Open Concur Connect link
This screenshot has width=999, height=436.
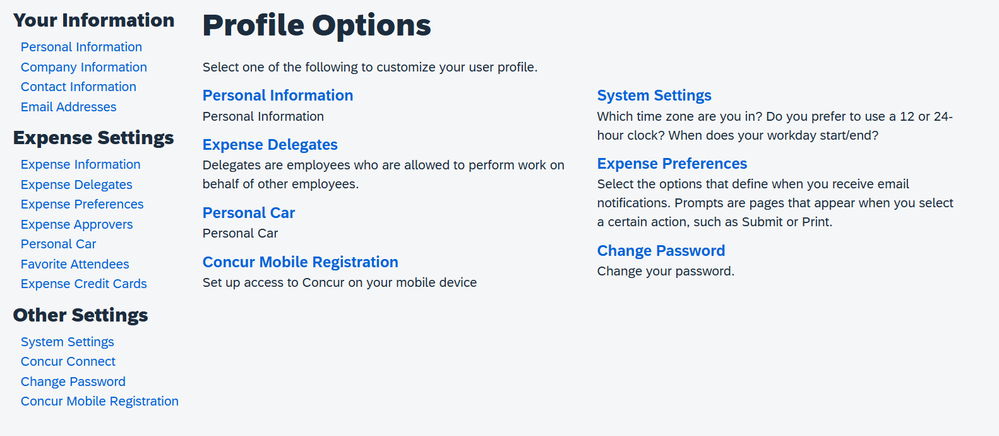click(x=68, y=361)
